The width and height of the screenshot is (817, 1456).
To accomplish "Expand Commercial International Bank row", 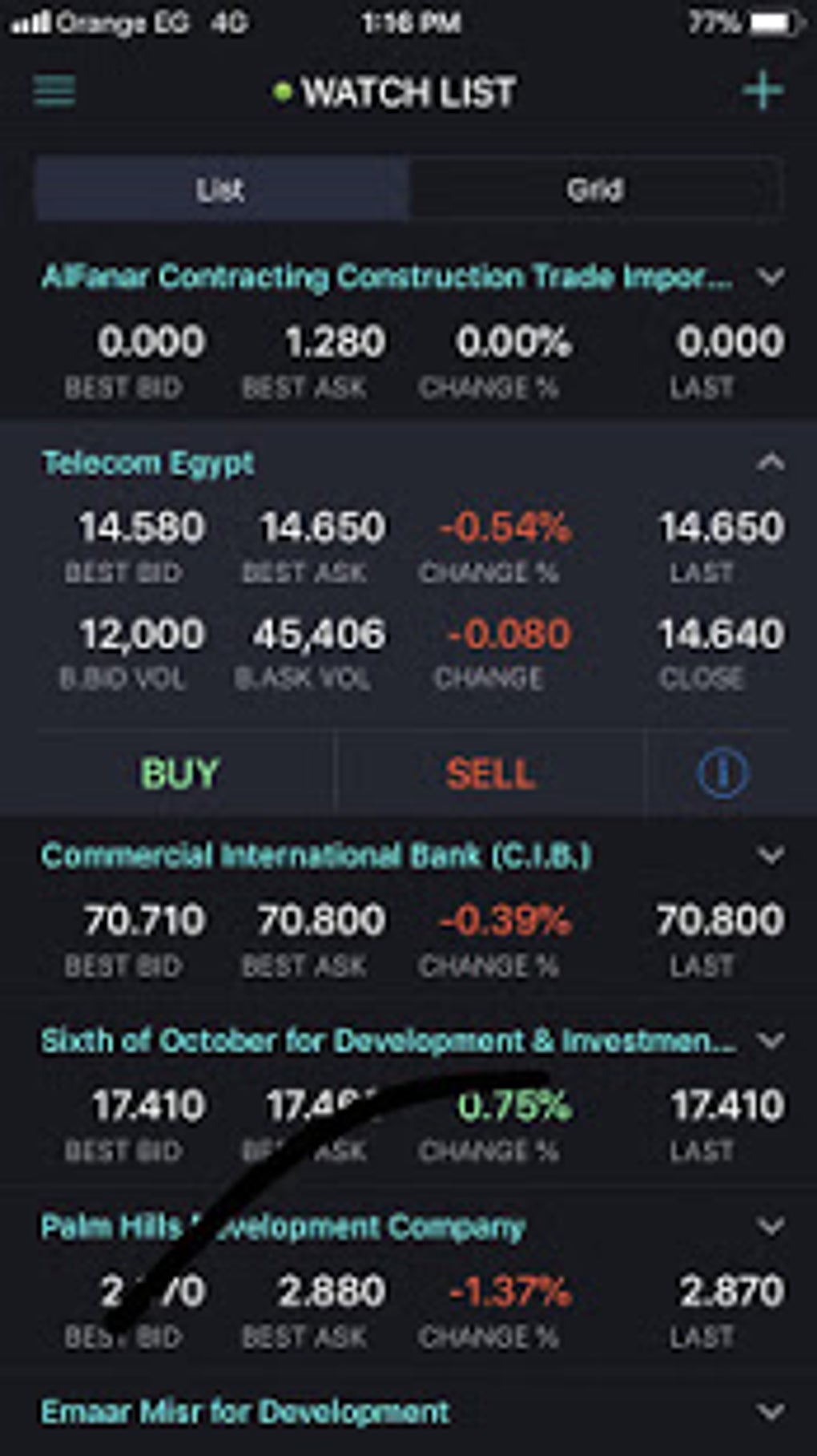I will click(x=771, y=856).
